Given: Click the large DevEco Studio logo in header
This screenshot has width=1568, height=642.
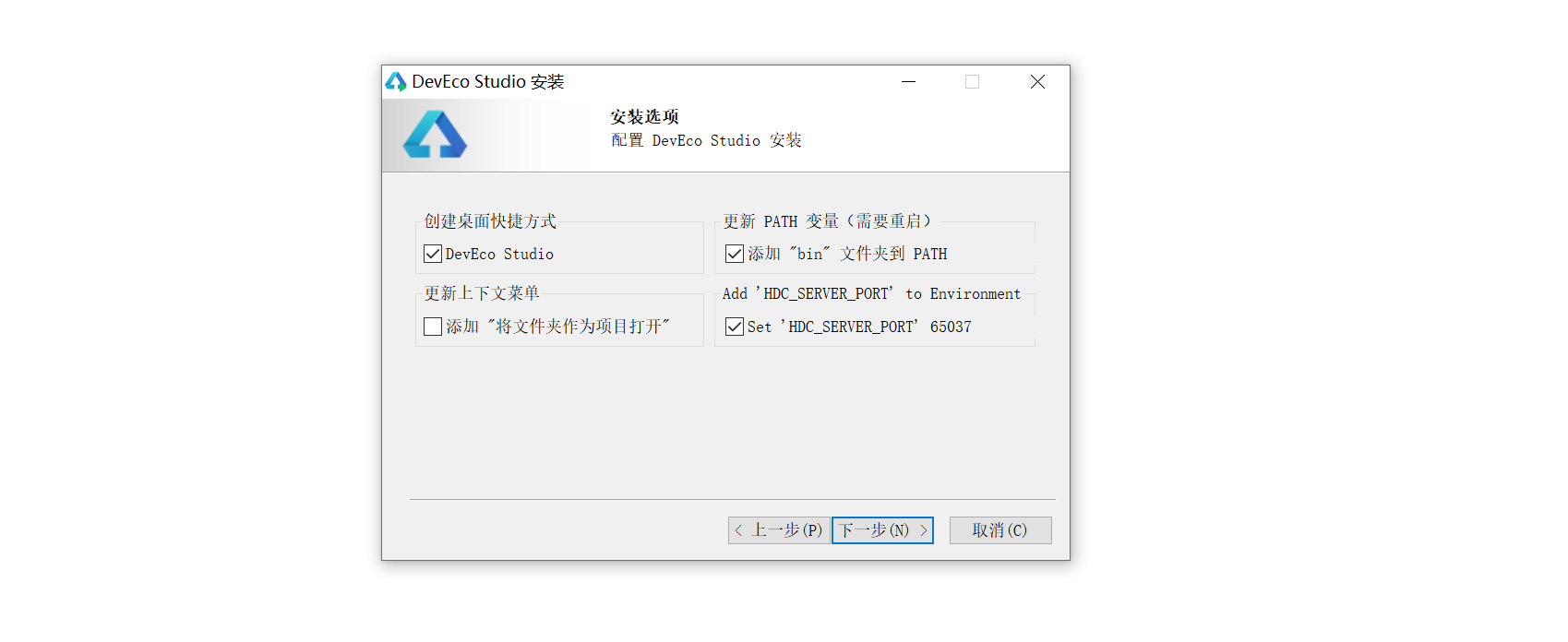Looking at the screenshot, I should click(435, 135).
